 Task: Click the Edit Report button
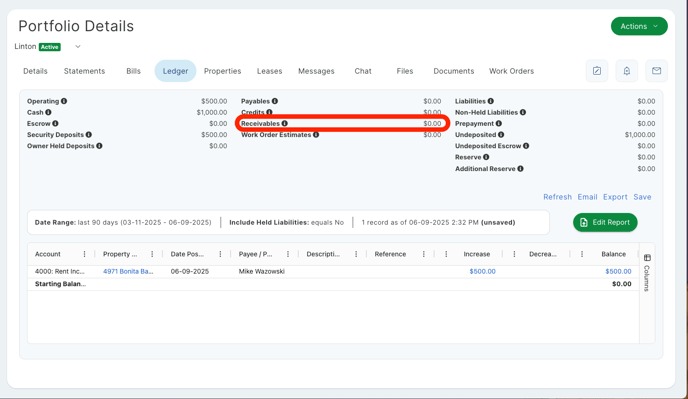(x=605, y=223)
